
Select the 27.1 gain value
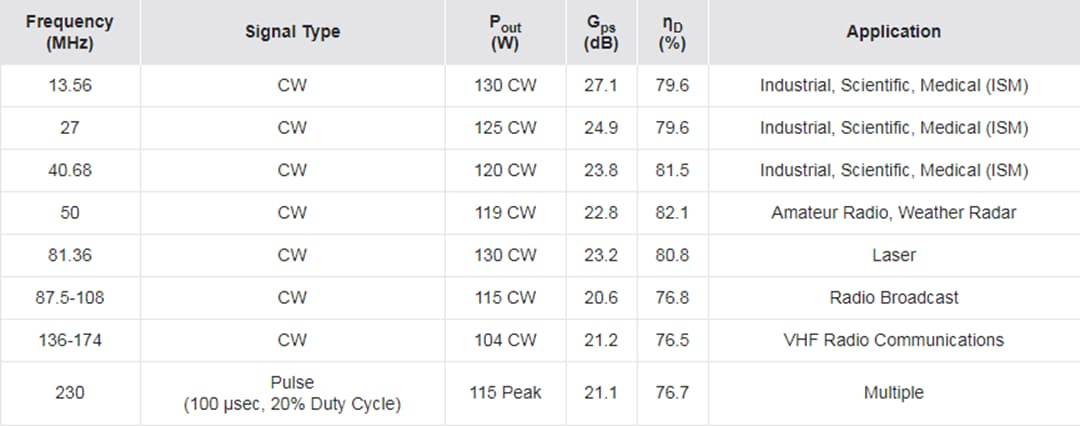[601, 86]
